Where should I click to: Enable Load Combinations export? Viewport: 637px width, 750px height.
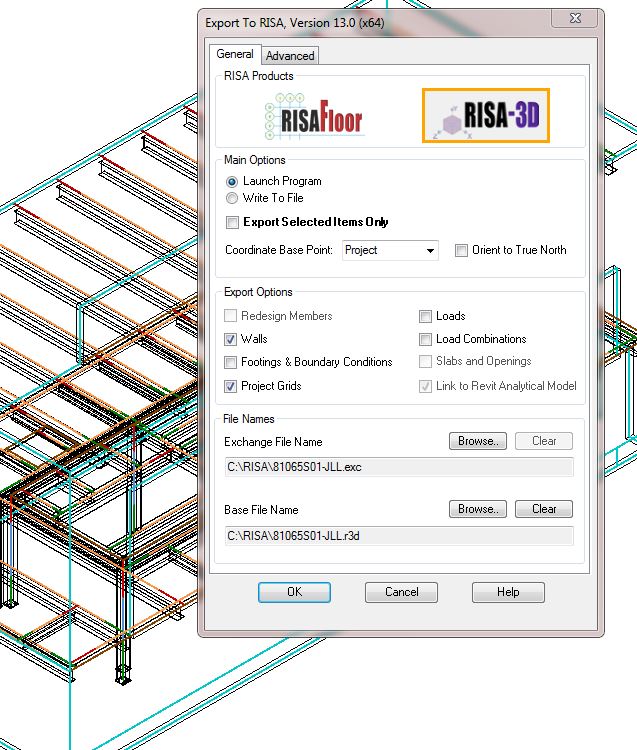coord(425,339)
